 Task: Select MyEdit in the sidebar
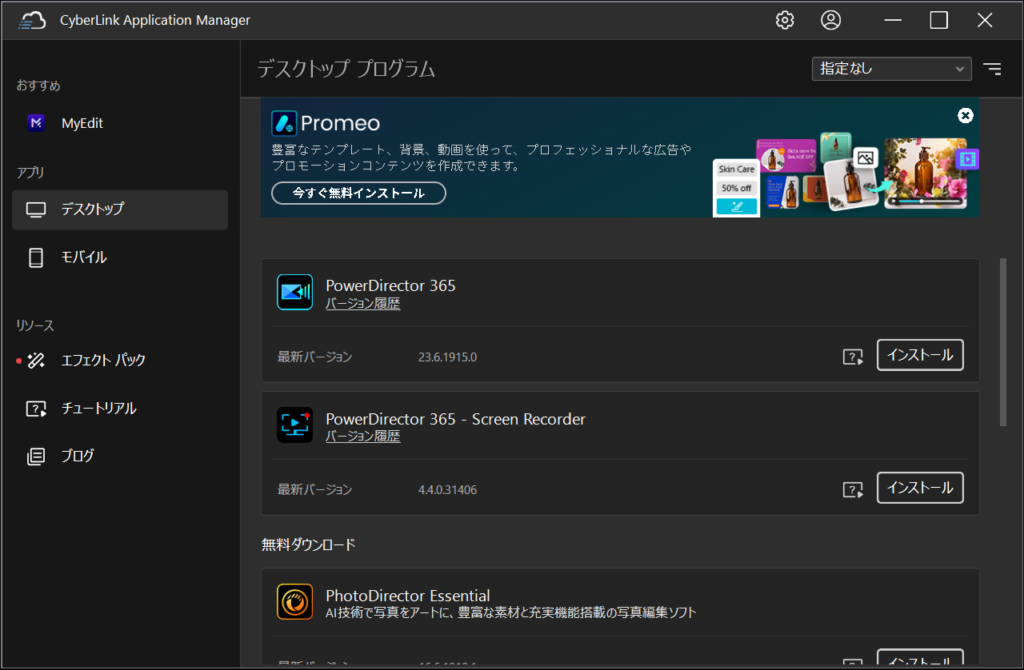coord(82,123)
